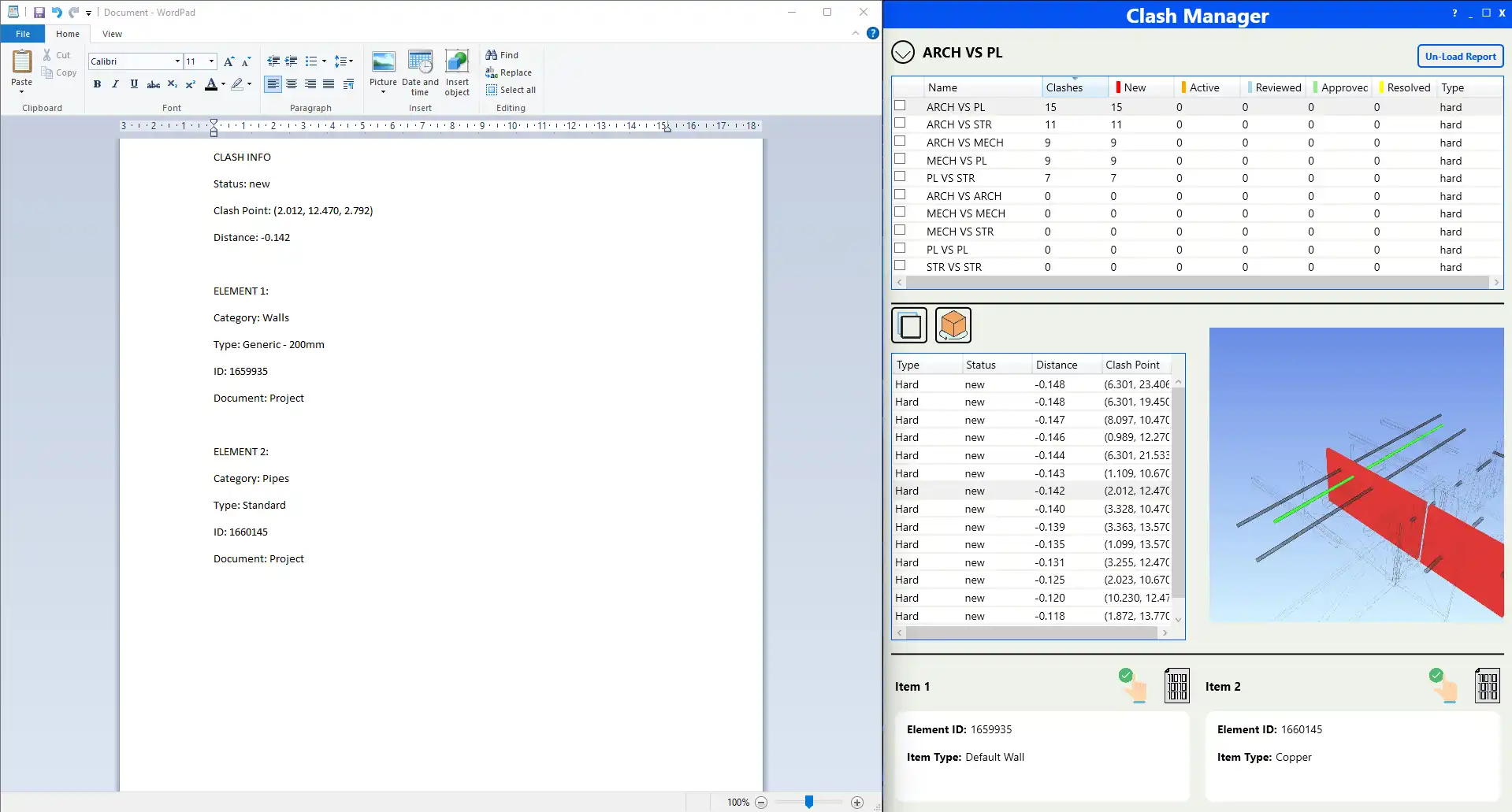Click the Date and time insert icon

click(420, 72)
